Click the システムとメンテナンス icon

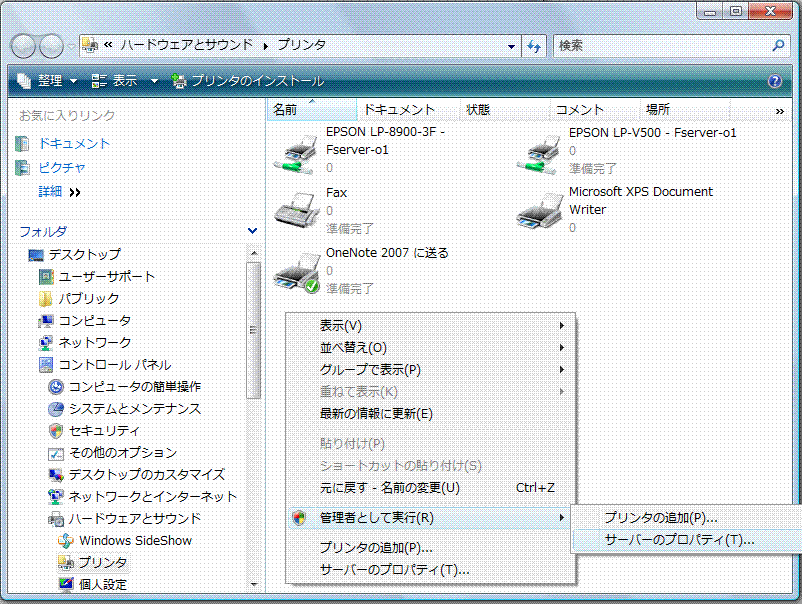coord(56,409)
